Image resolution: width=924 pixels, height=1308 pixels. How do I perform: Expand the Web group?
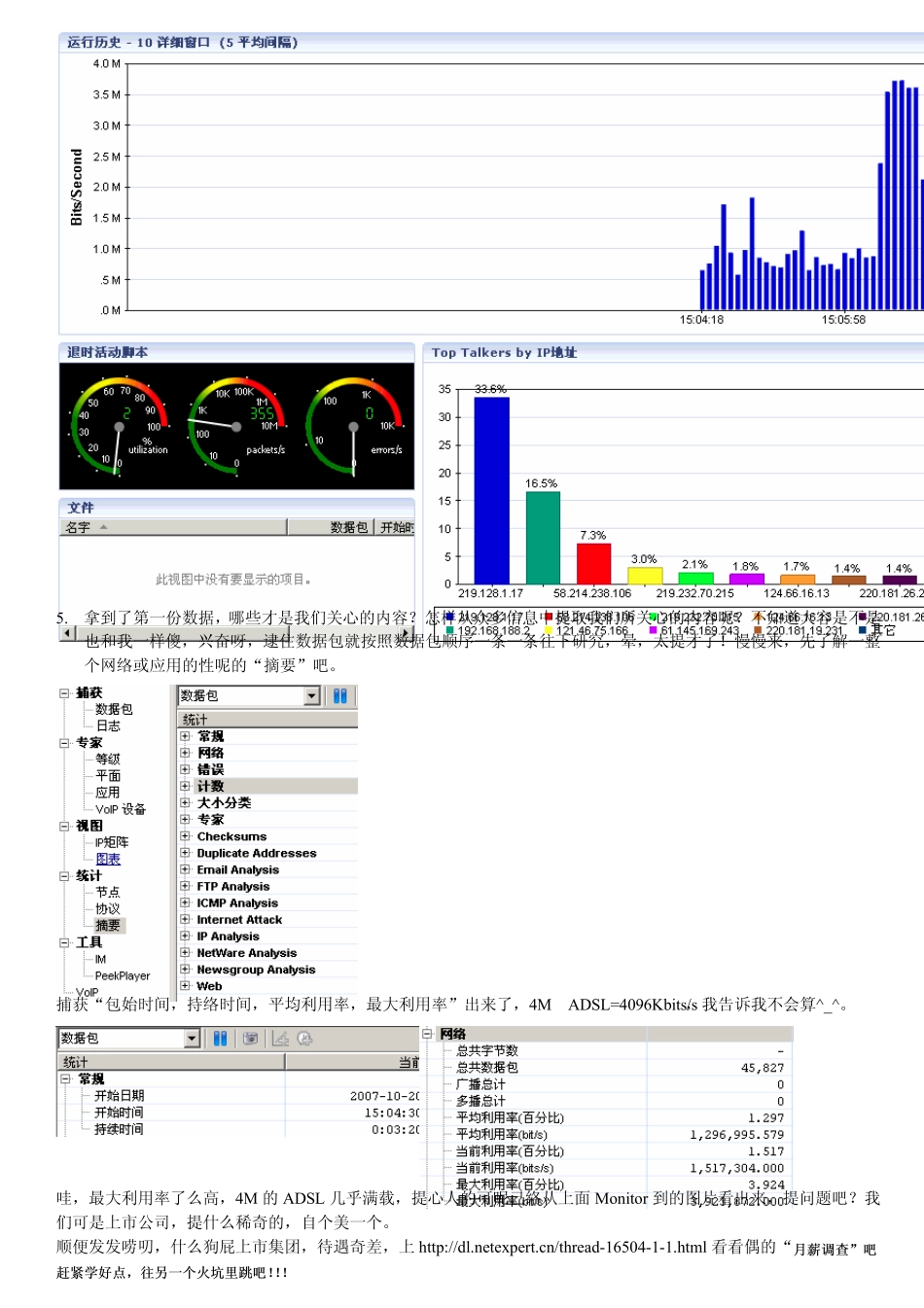tap(185, 986)
